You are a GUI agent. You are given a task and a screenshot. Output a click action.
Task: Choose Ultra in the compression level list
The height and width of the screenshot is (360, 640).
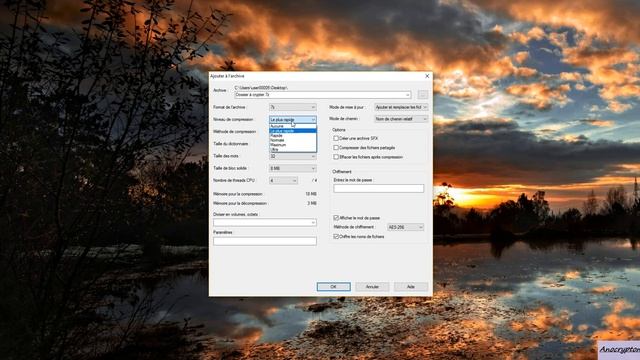tap(293, 149)
